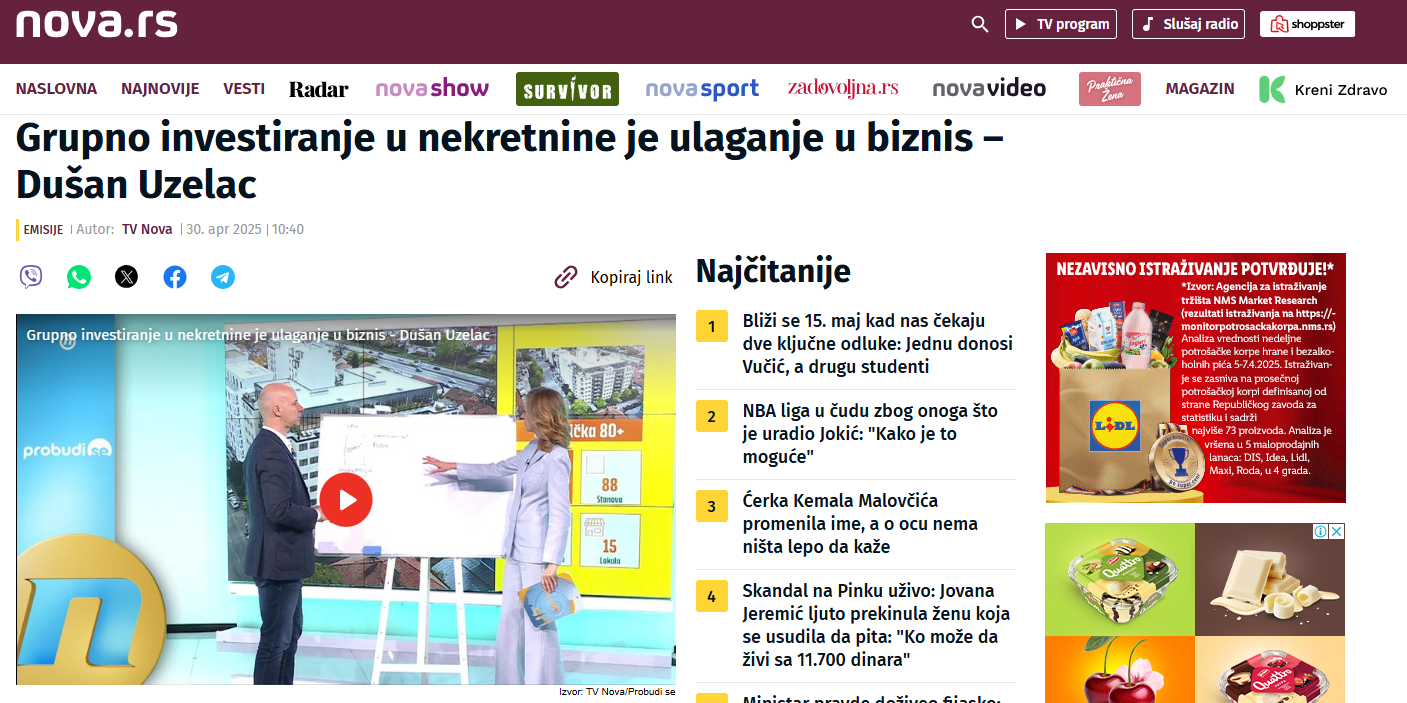Open the zadovoljna.rs section
This screenshot has height=703, width=1407.
843,88
